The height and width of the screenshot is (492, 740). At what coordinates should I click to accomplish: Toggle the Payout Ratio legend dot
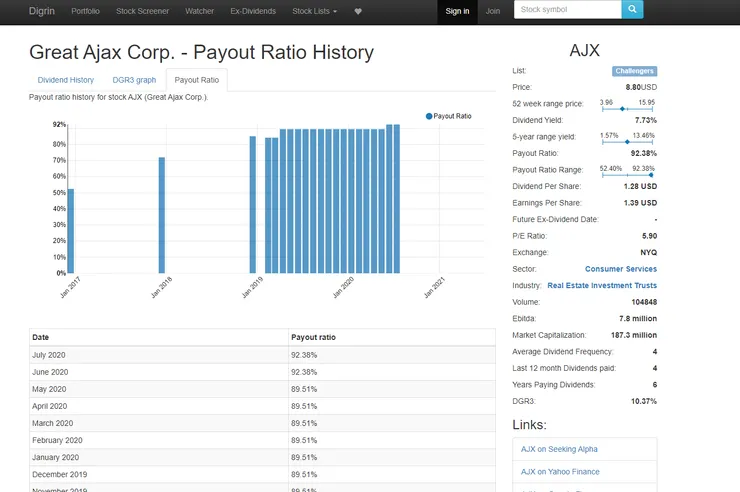(x=429, y=116)
